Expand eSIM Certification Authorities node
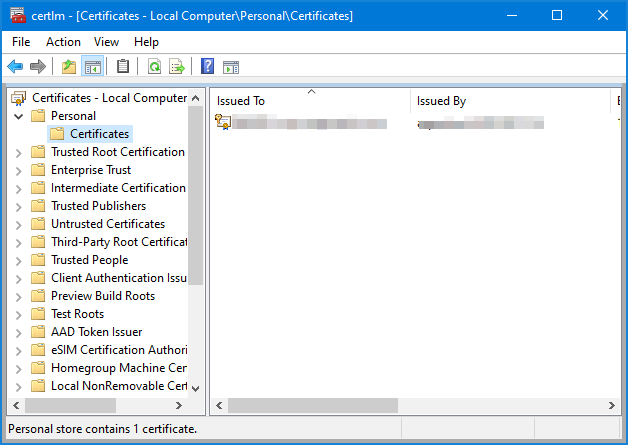 tap(18, 351)
